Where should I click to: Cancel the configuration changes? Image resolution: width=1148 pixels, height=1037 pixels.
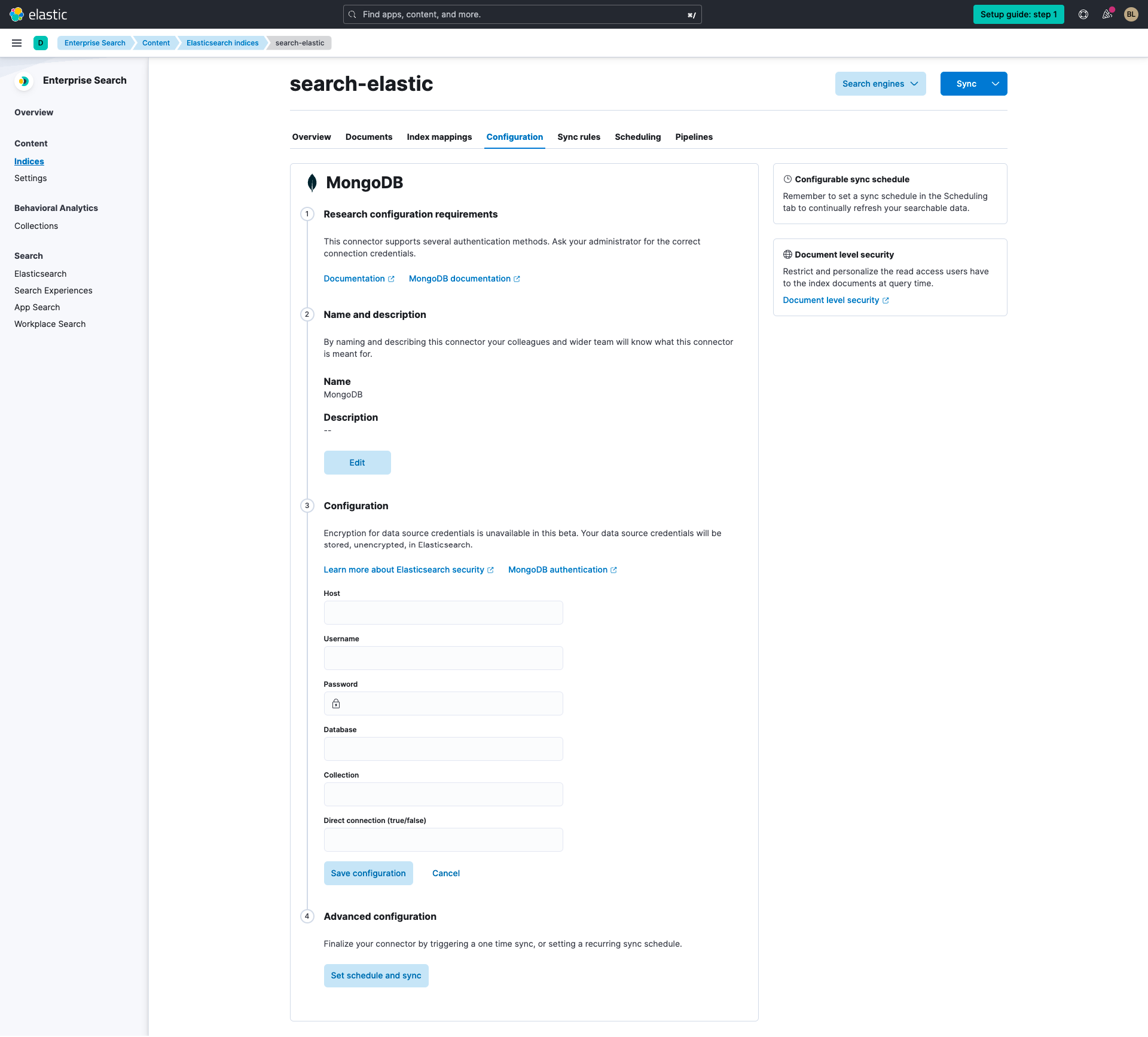click(446, 873)
